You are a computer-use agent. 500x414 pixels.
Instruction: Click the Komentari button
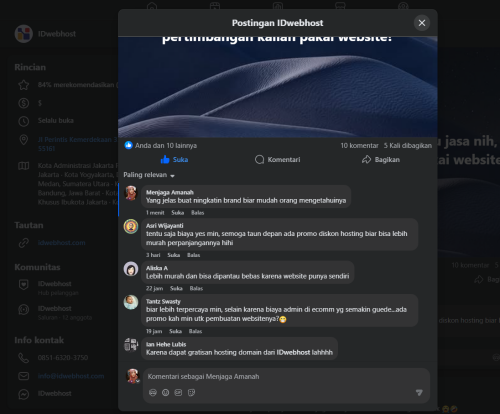point(277,160)
